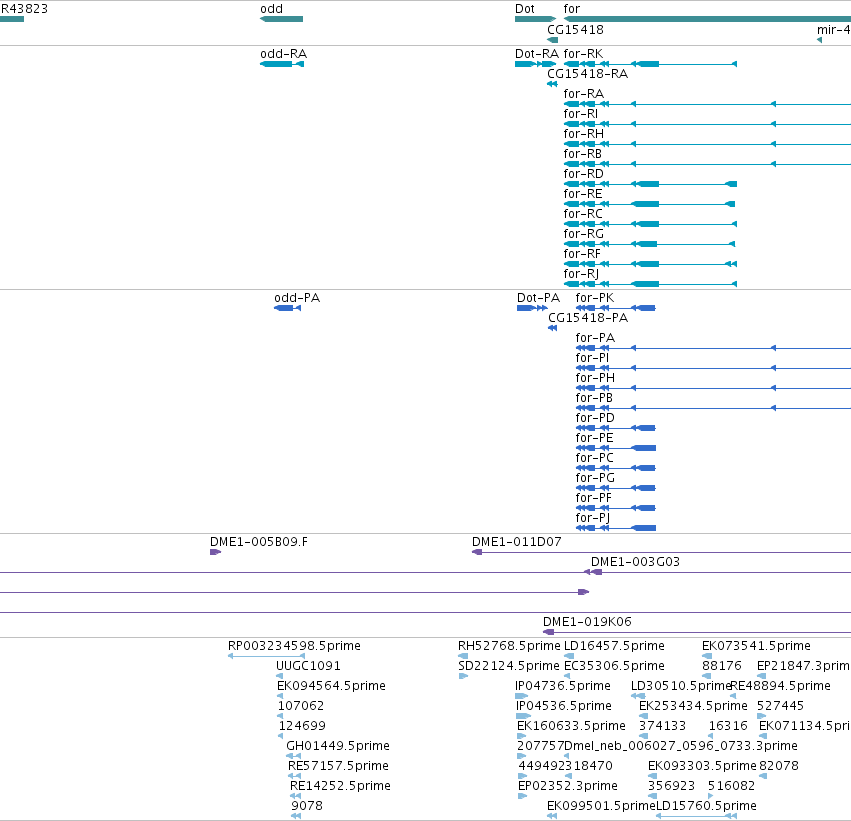The width and height of the screenshot is (851, 821).
Task: Click the for-RF transcript label
Action: (x=582, y=254)
